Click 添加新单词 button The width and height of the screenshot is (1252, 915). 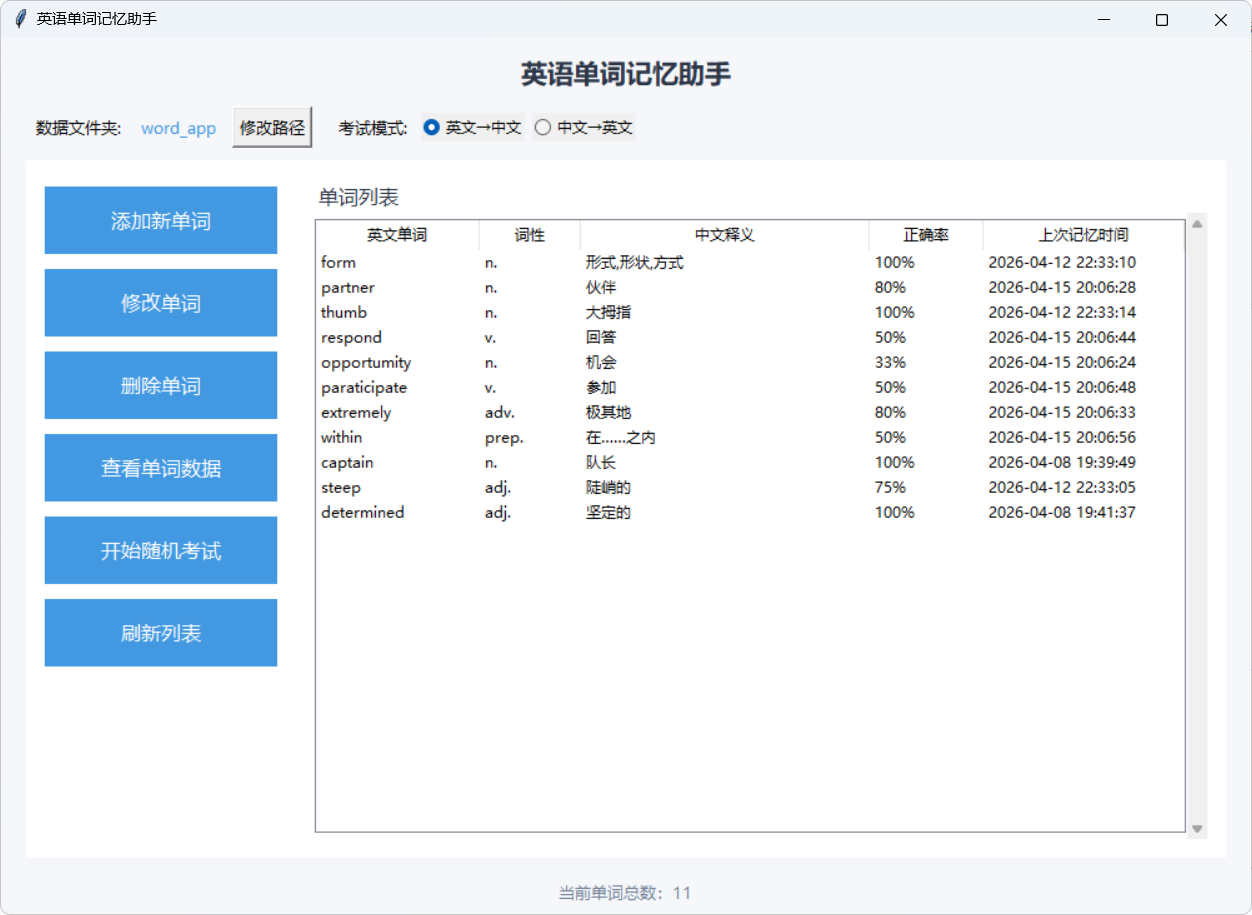pos(161,221)
